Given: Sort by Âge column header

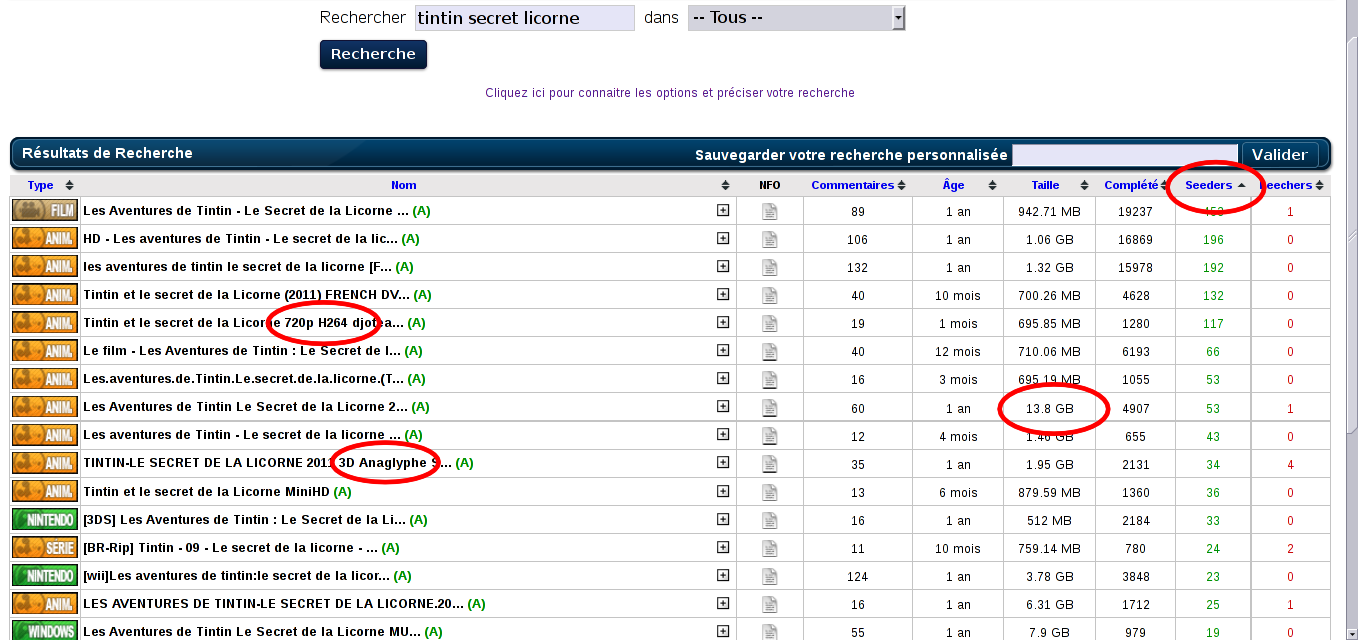Looking at the screenshot, I should 953,185.
